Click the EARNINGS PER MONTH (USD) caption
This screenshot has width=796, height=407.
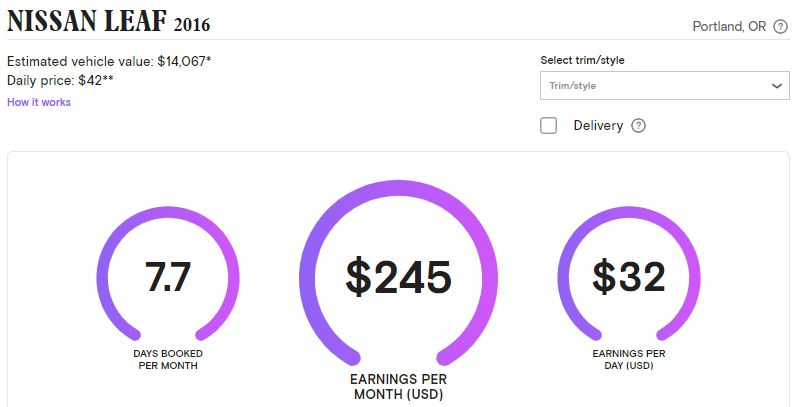(399, 387)
